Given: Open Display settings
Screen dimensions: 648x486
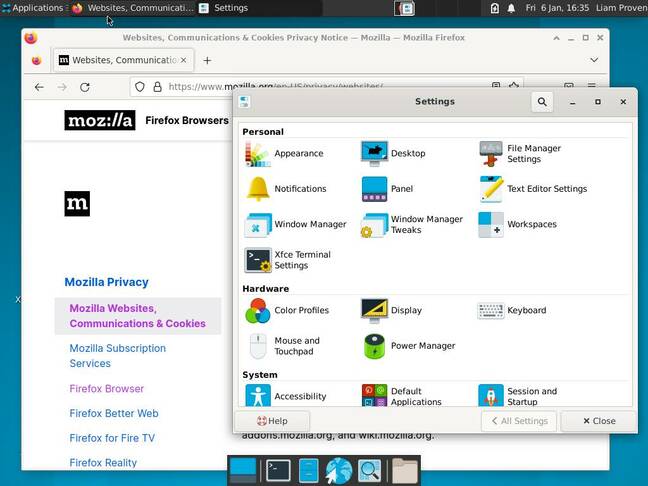Looking at the screenshot, I should (391, 310).
